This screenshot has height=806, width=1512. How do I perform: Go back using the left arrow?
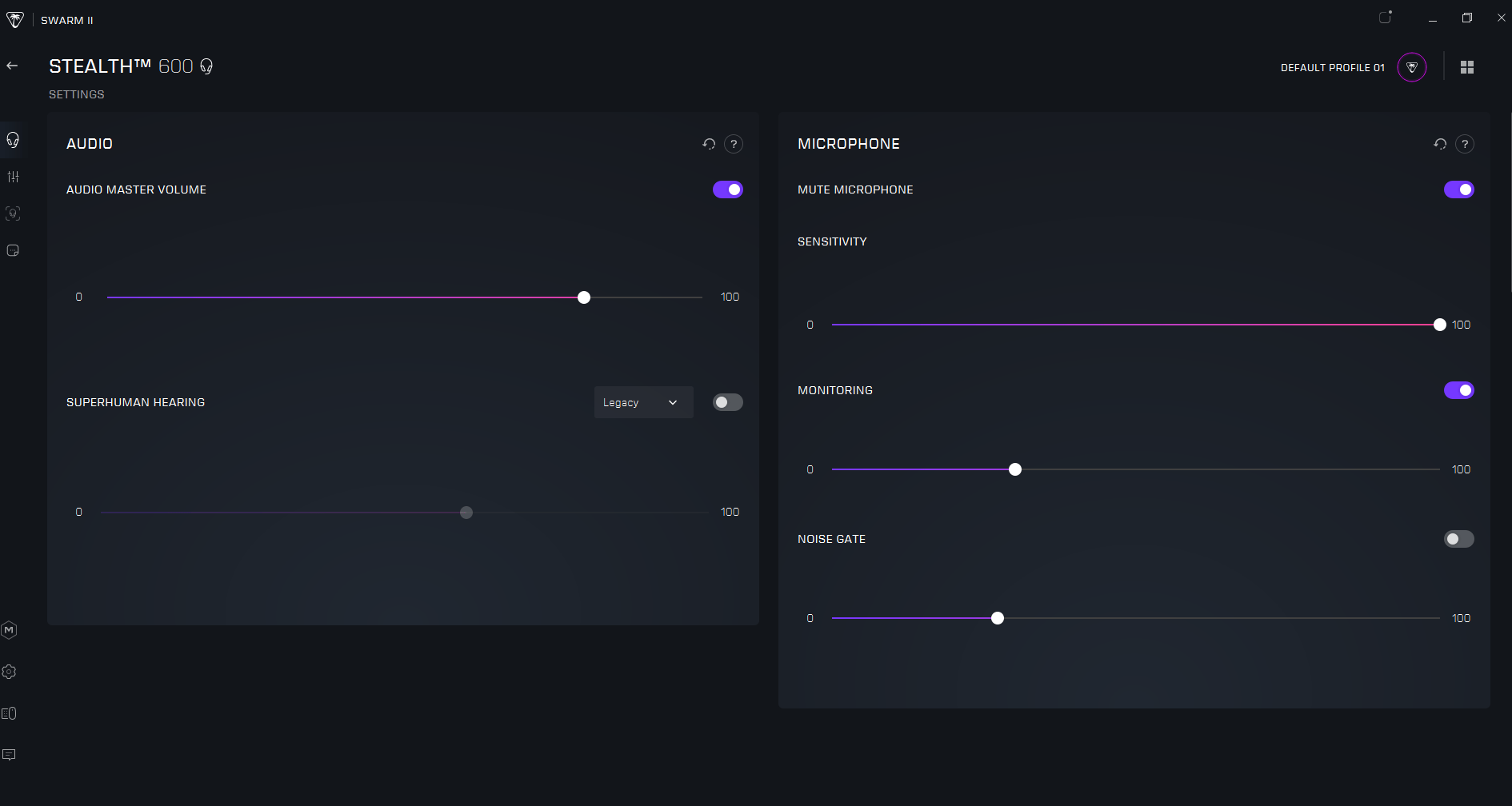pos(12,66)
